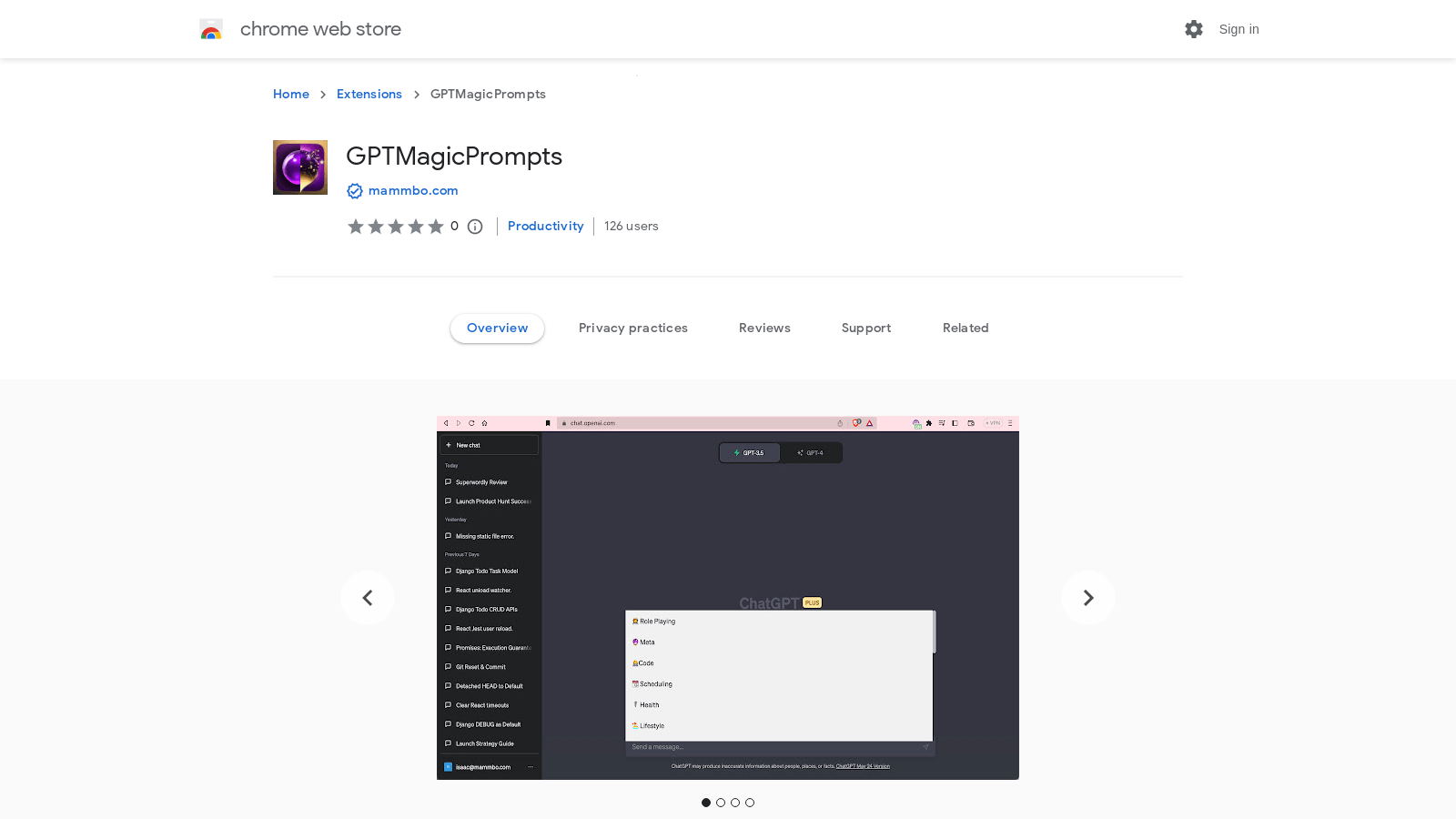The height and width of the screenshot is (819, 1456).
Task: Click the fifth rating star
Action: 436,227
